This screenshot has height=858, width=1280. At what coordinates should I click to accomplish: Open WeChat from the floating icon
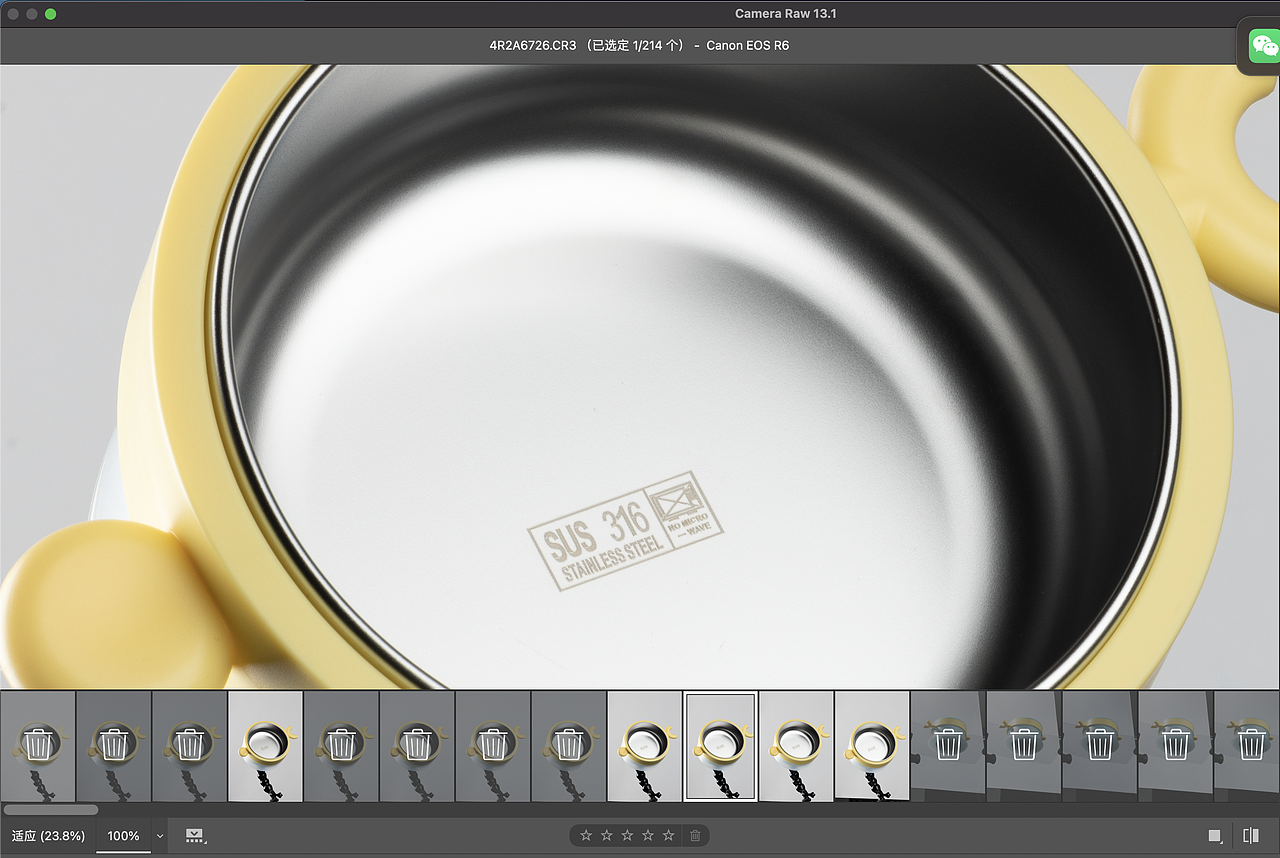[x=1264, y=45]
